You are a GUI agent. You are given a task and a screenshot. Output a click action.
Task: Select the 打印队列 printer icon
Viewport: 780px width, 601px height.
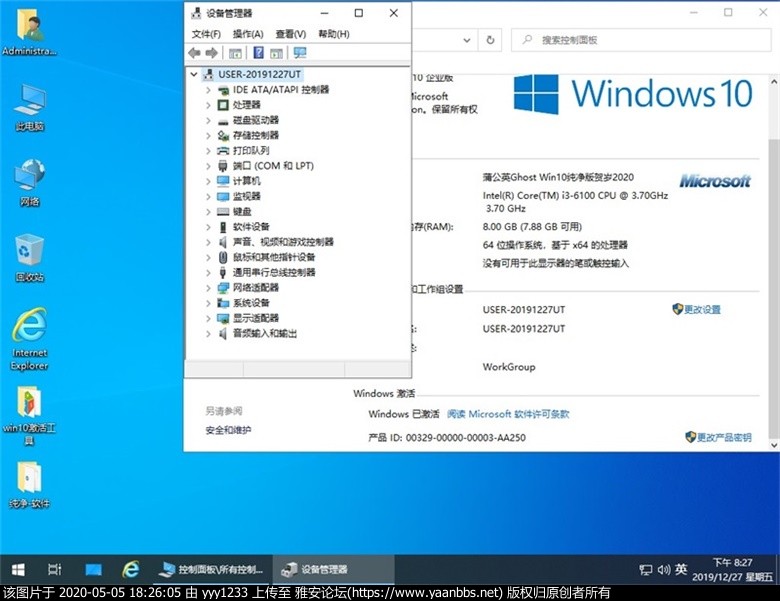(x=223, y=151)
